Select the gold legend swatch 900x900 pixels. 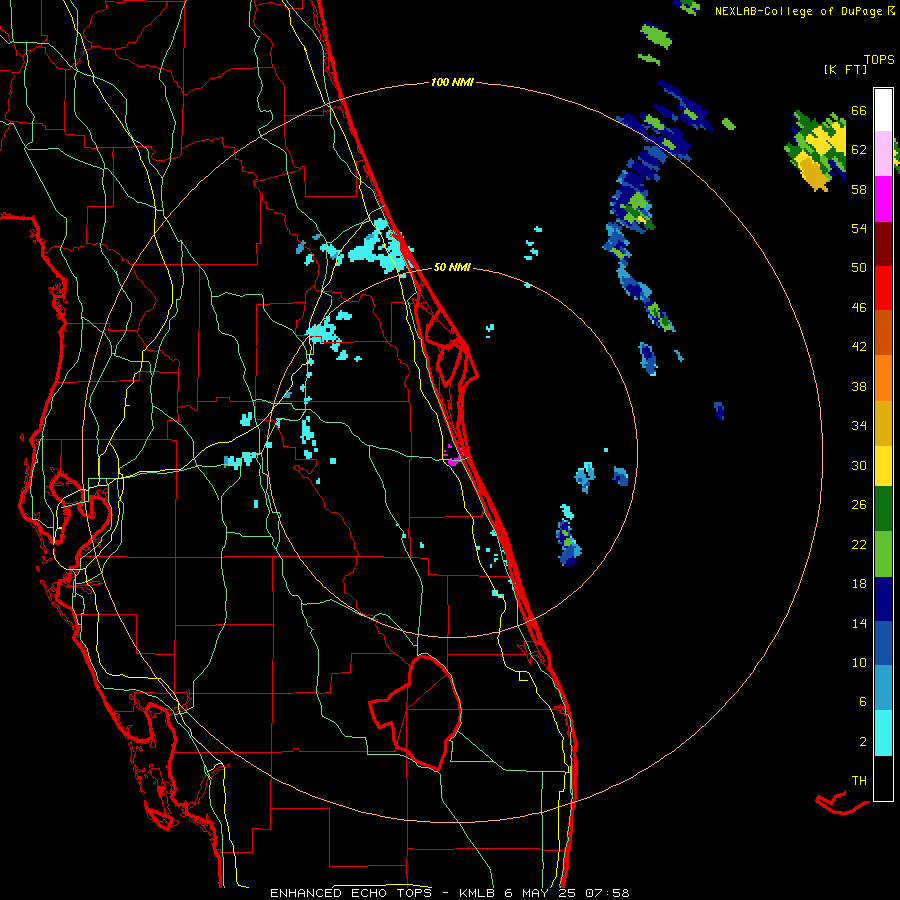click(x=883, y=423)
